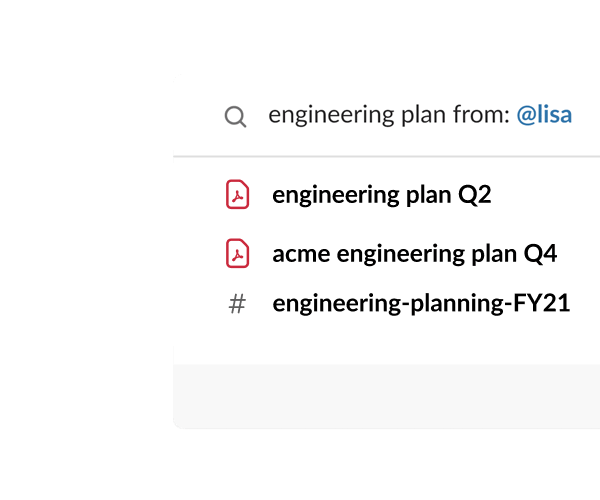Click "FY21" in the channel result name

pos(543,304)
